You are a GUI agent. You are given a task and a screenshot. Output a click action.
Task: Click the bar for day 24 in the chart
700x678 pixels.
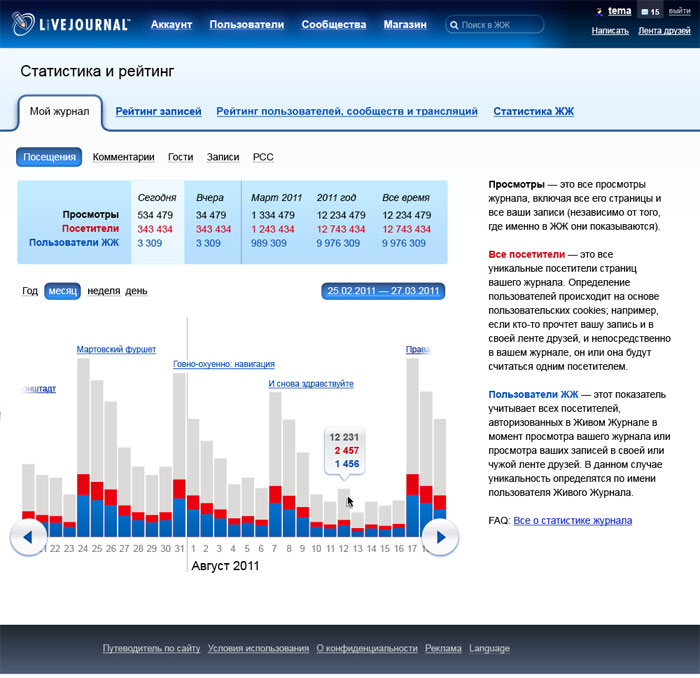click(83, 450)
